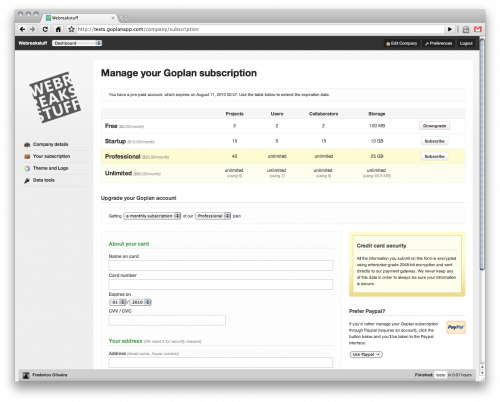Screen dimensions: 500x402
Task: Click Downgrade on the Free plan row
Action: click(434, 126)
